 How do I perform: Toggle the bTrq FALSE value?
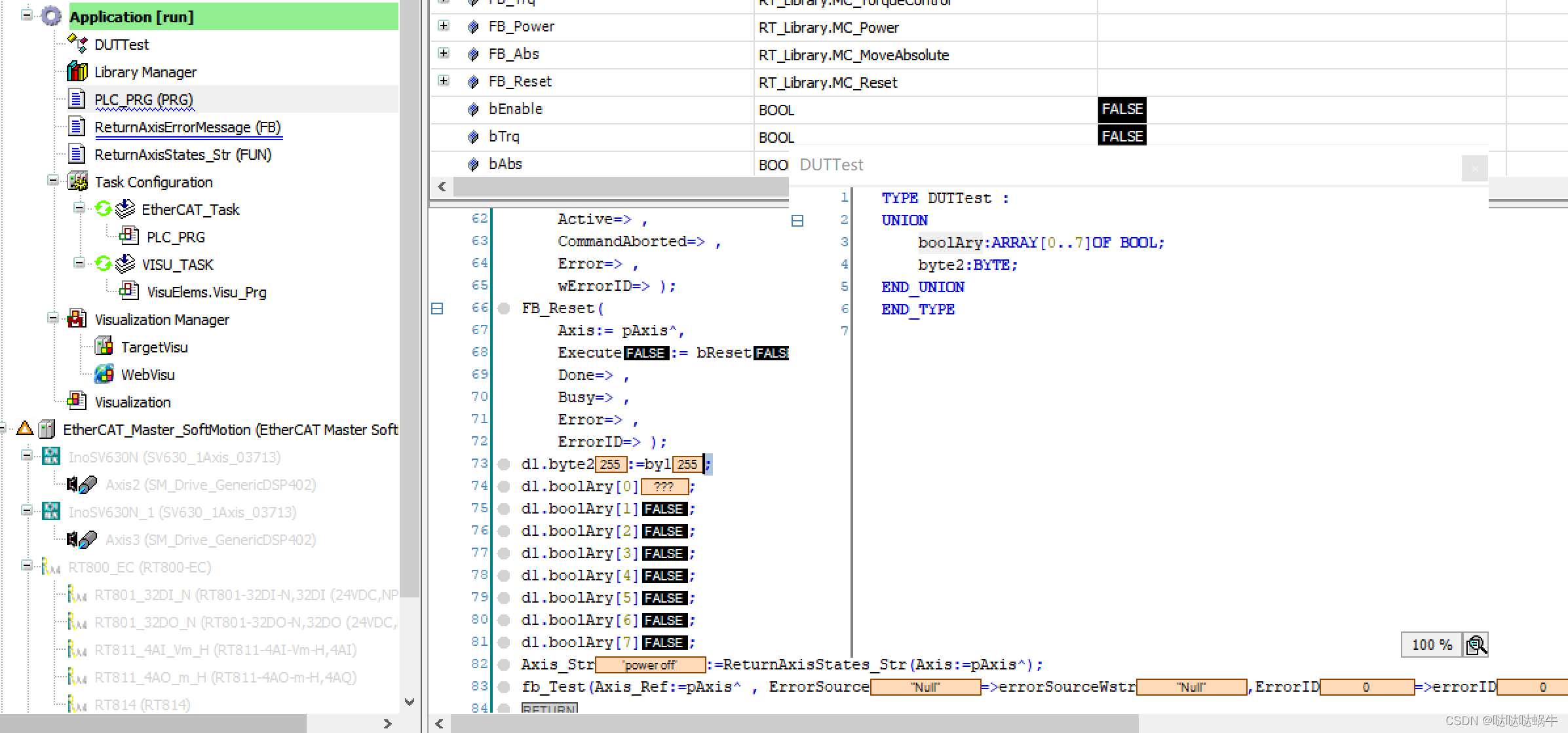click(1122, 136)
